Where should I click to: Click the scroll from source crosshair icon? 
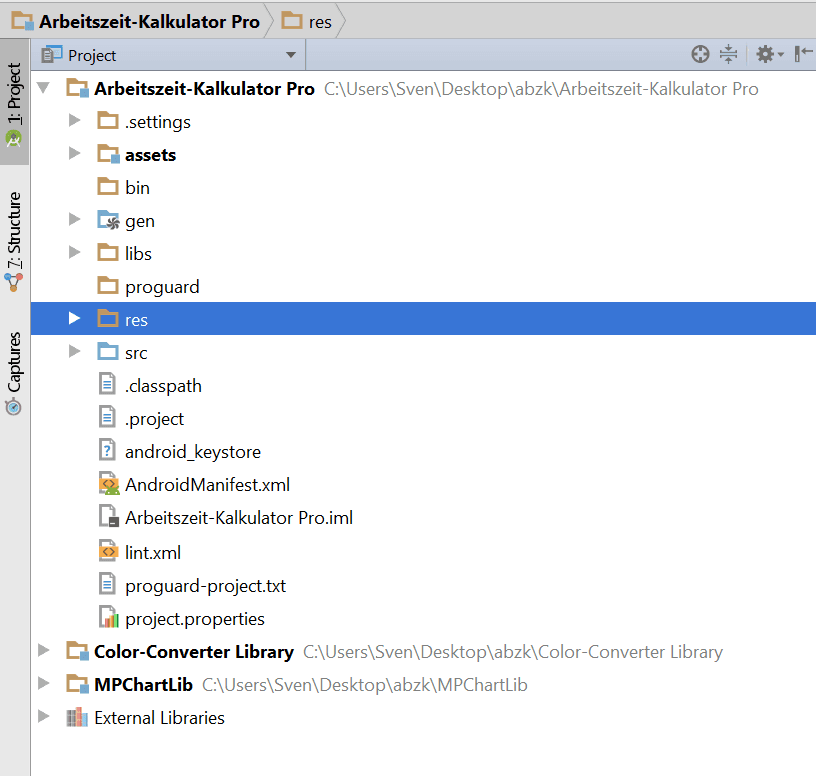coord(700,54)
